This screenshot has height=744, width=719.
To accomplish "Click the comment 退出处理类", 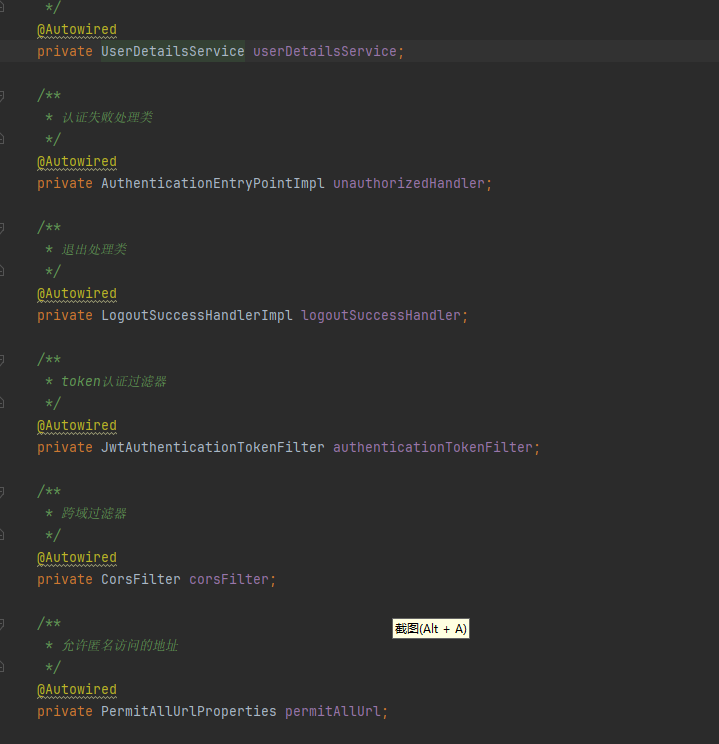I will click(x=94, y=249).
